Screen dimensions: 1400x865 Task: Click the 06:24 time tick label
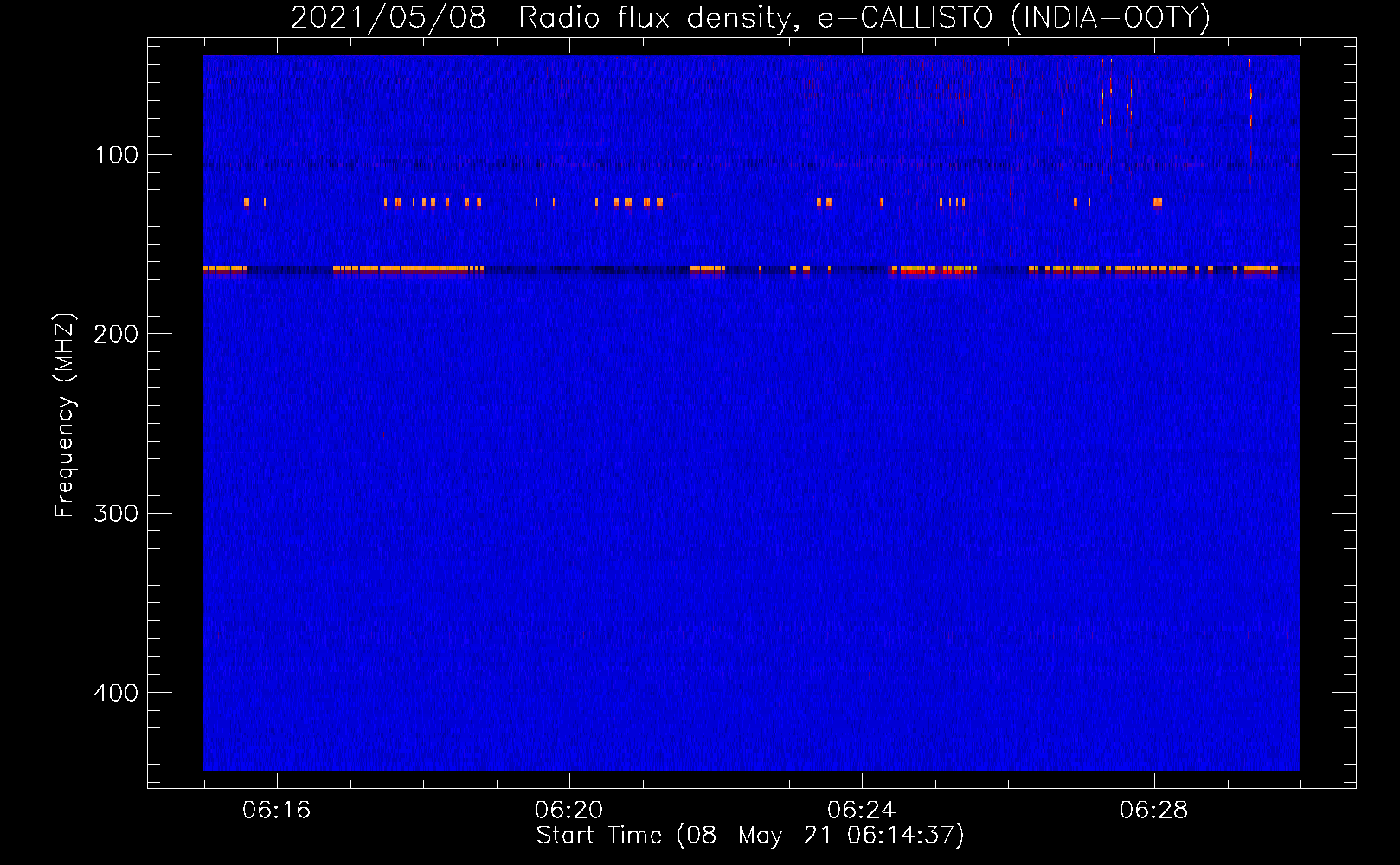point(861,811)
